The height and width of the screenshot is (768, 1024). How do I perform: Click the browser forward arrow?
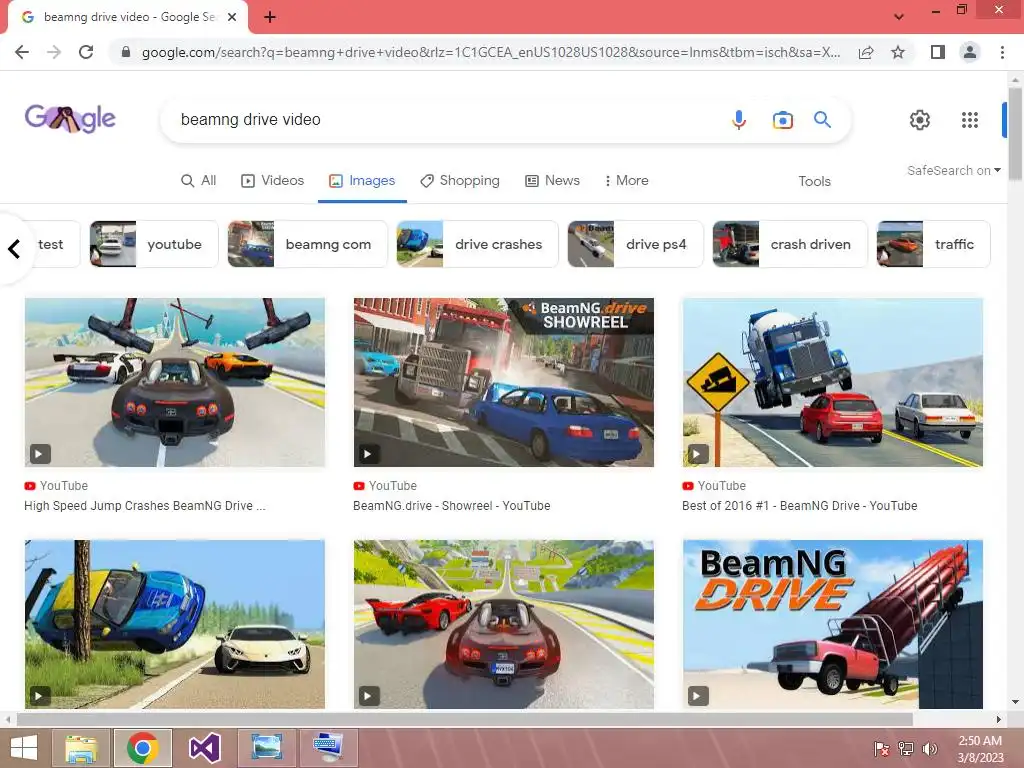(54, 52)
